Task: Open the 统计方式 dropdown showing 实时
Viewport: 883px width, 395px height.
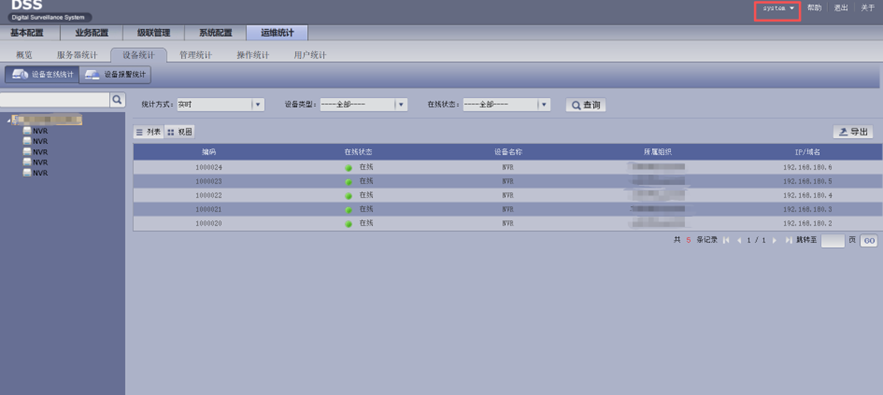Action: click(x=220, y=104)
